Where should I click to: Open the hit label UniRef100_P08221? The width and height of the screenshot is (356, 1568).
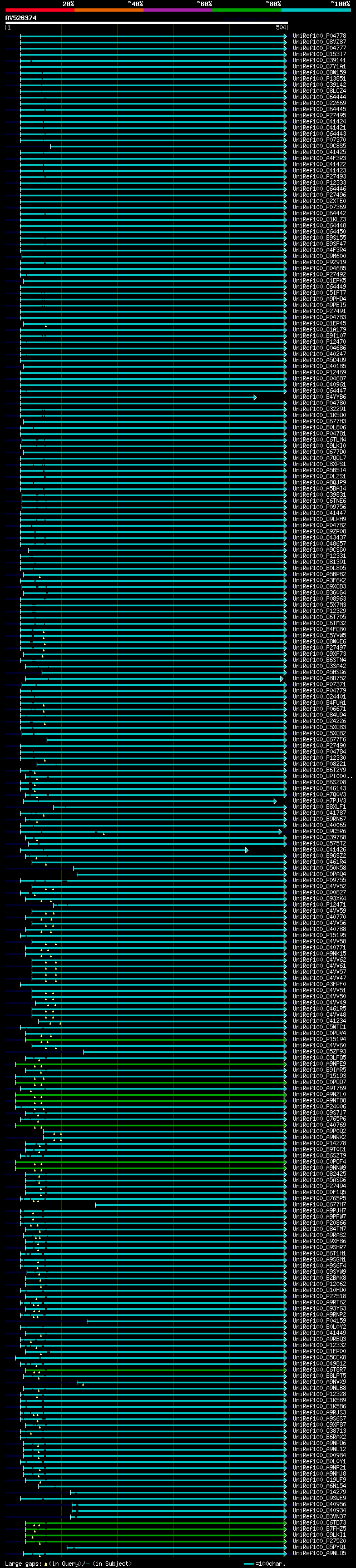point(319,764)
